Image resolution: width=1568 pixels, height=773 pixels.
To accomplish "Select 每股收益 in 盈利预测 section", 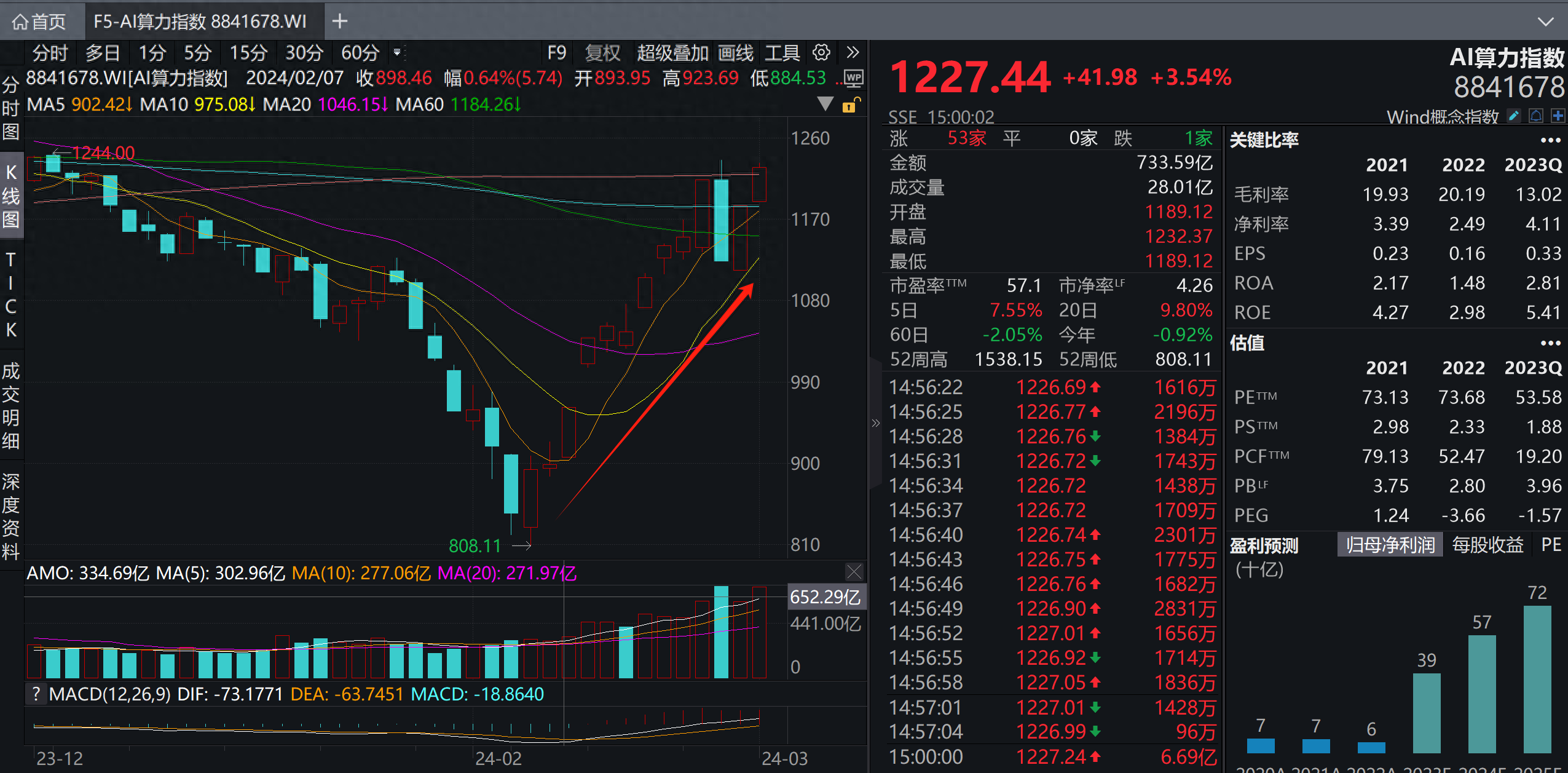I will [x=1487, y=545].
